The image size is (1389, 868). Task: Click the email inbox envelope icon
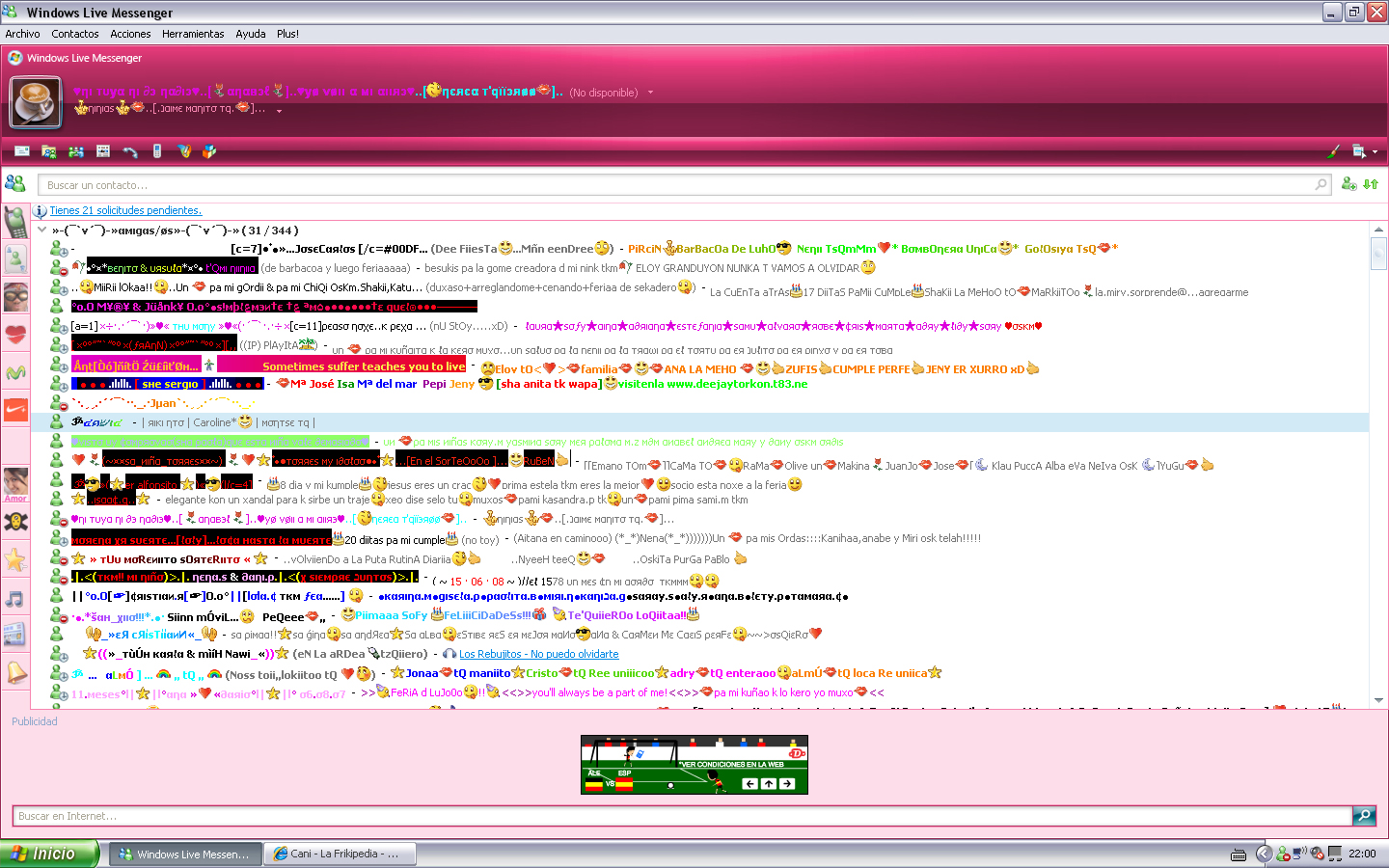[x=22, y=151]
